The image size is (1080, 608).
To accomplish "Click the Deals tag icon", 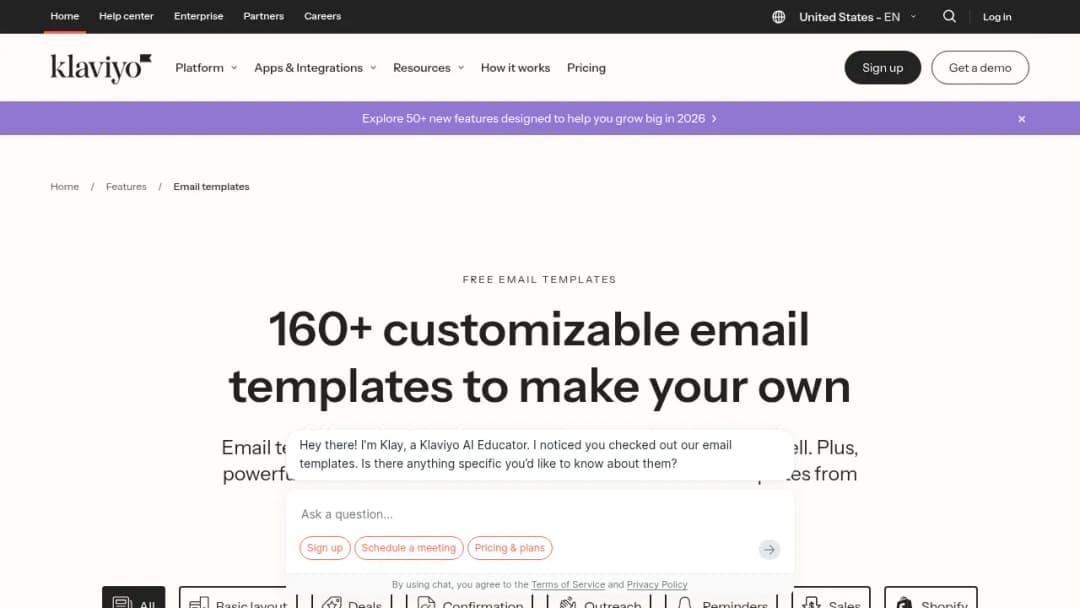I will (332, 603).
